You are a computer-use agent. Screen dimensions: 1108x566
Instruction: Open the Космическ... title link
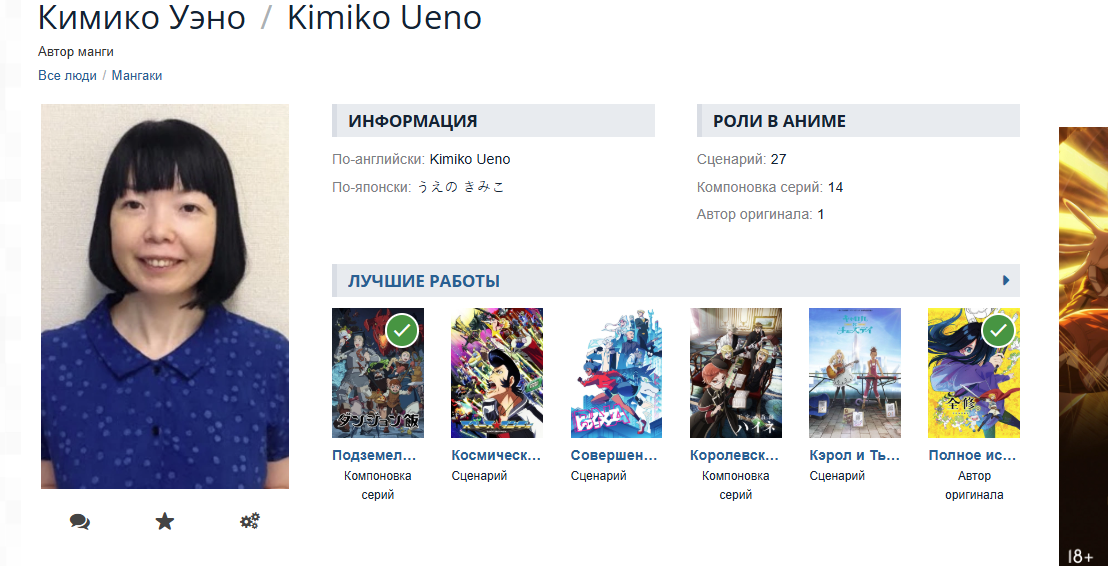coord(496,456)
